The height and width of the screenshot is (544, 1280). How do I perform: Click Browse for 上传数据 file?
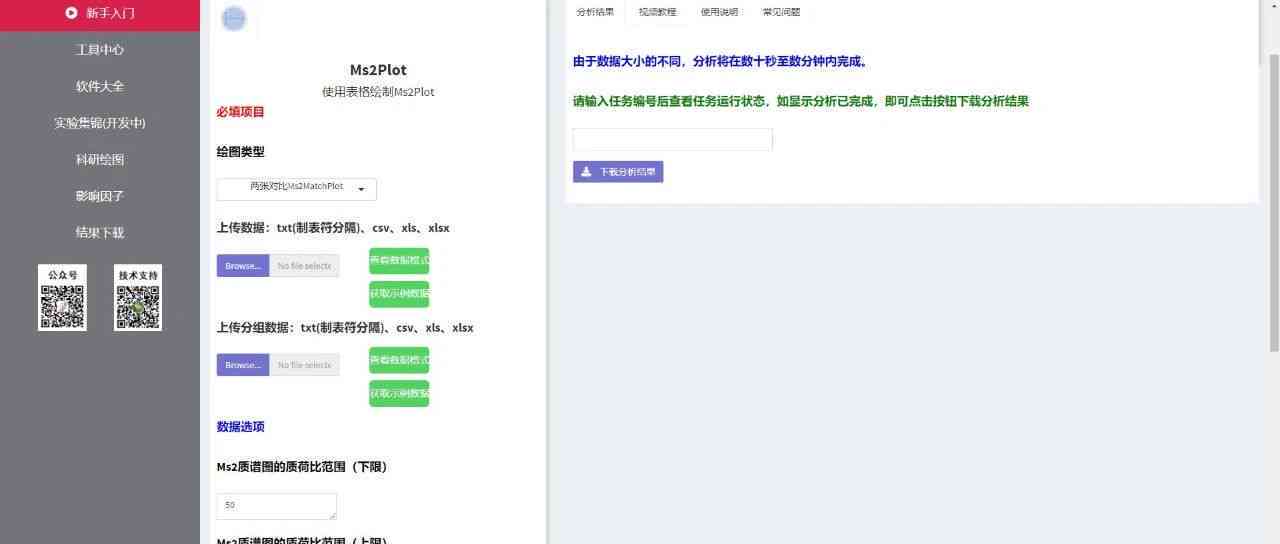point(243,266)
